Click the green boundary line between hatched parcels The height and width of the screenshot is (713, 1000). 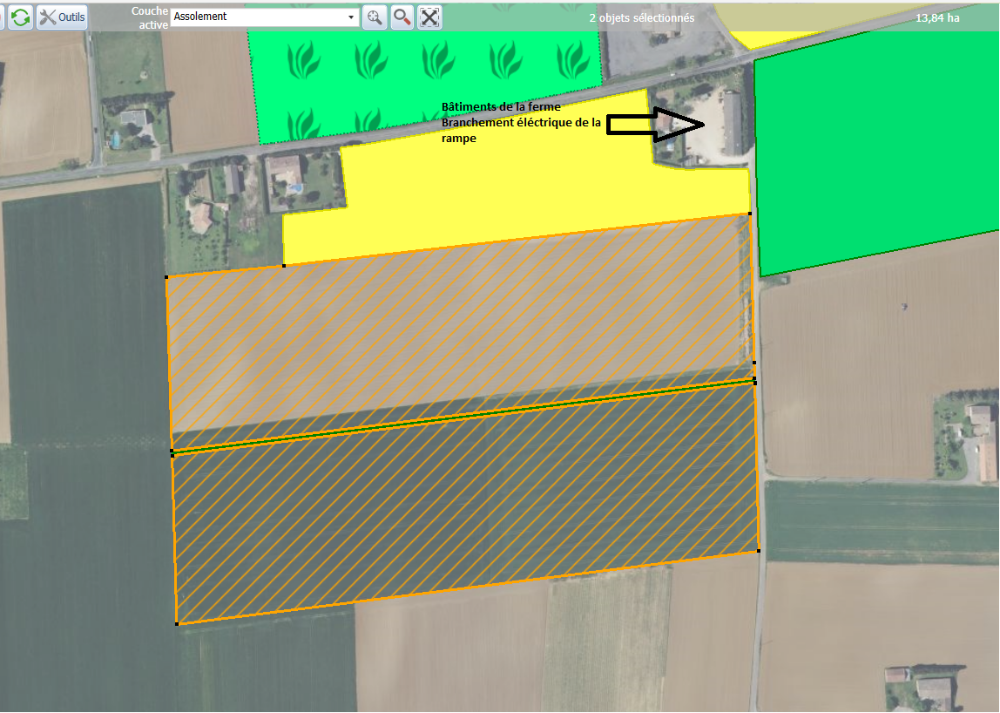pos(460,417)
